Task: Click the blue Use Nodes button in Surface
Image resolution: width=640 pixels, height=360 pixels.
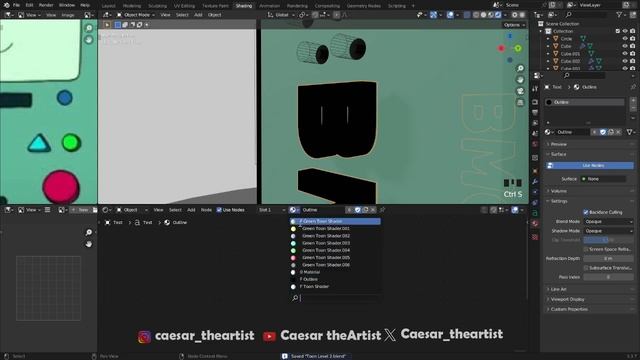Action: [590, 165]
